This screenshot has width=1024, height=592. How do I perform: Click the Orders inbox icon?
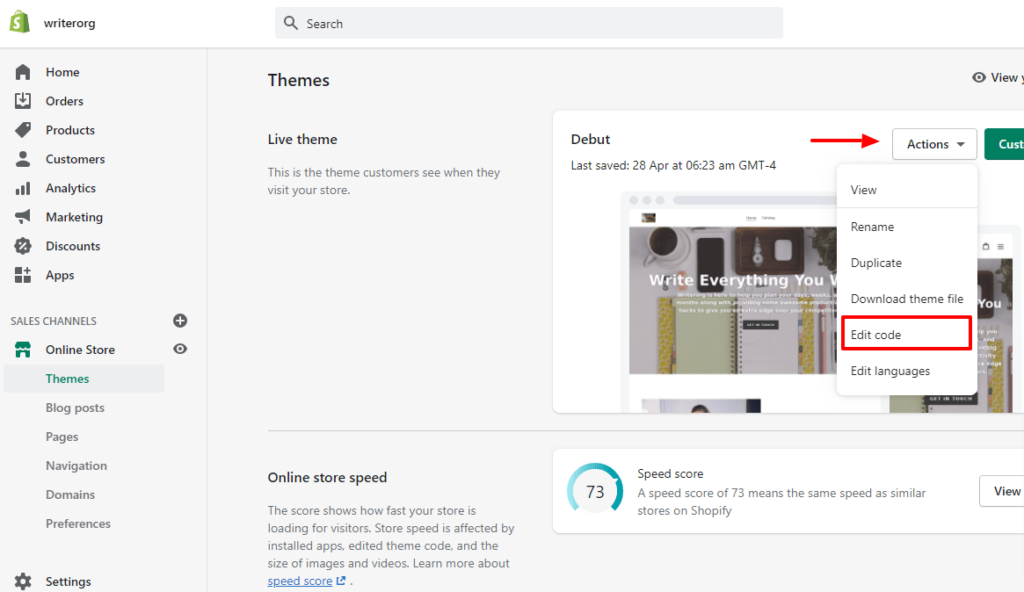(23, 101)
